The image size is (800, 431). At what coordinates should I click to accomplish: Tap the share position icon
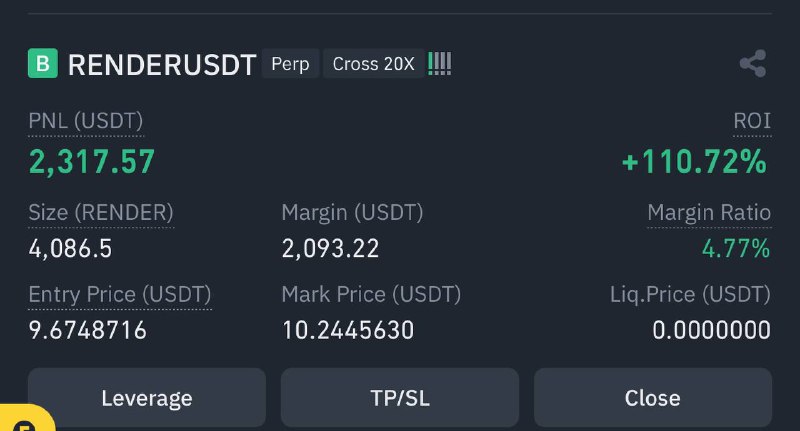pyautogui.click(x=753, y=63)
